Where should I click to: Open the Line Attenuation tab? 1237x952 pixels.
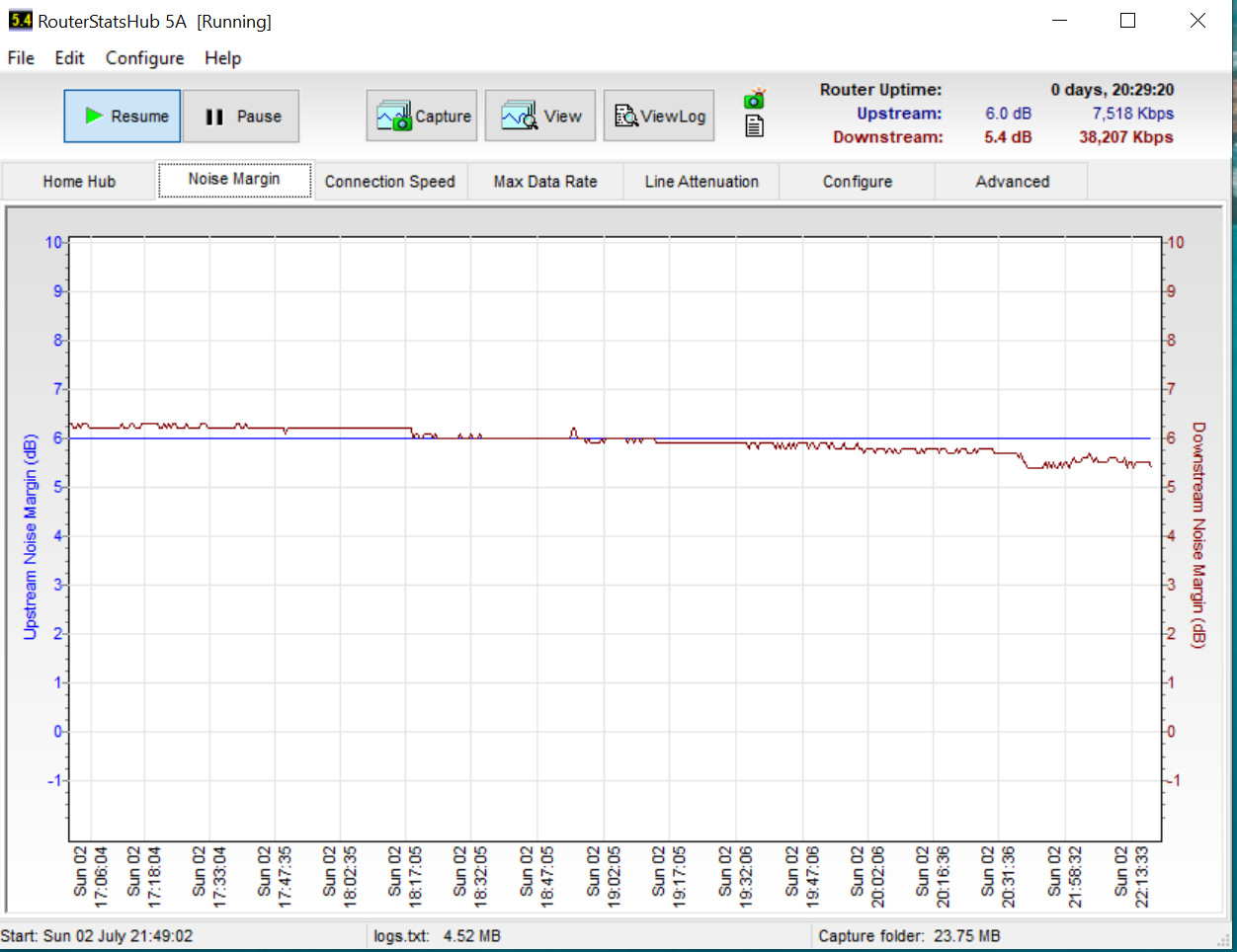pyautogui.click(x=701, y=182)
